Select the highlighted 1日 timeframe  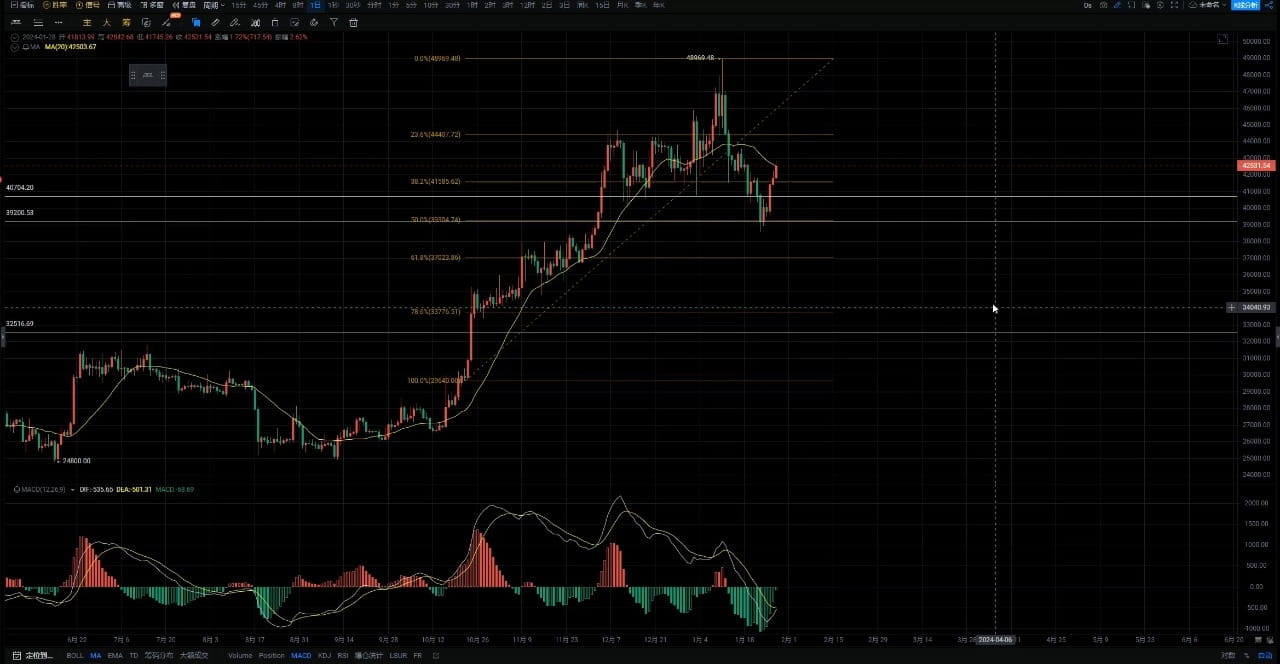pos(315,5)
